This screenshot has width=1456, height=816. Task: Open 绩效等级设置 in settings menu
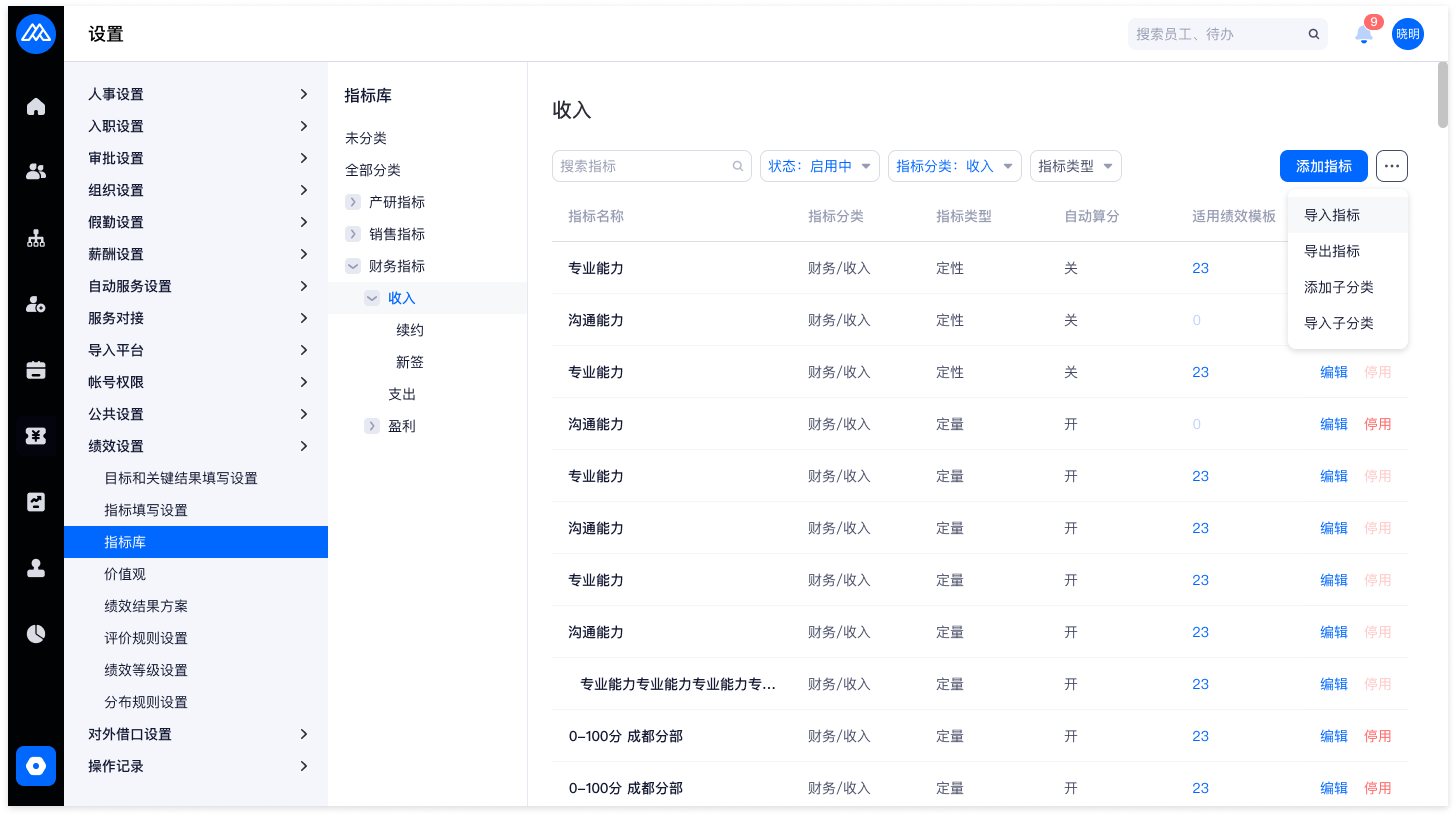coord(146,670)
